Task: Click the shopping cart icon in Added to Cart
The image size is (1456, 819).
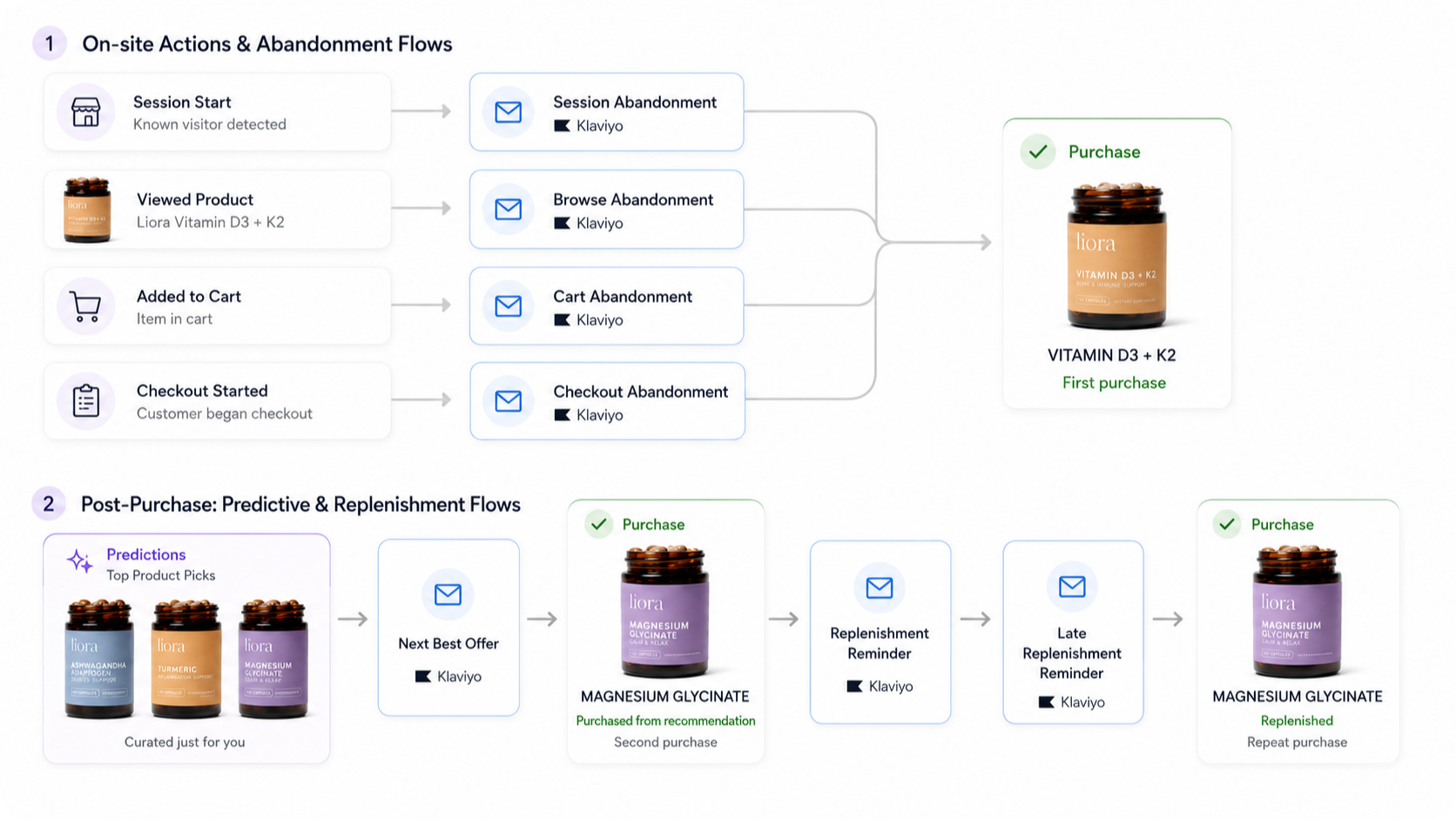Action: tap(85, 306)
